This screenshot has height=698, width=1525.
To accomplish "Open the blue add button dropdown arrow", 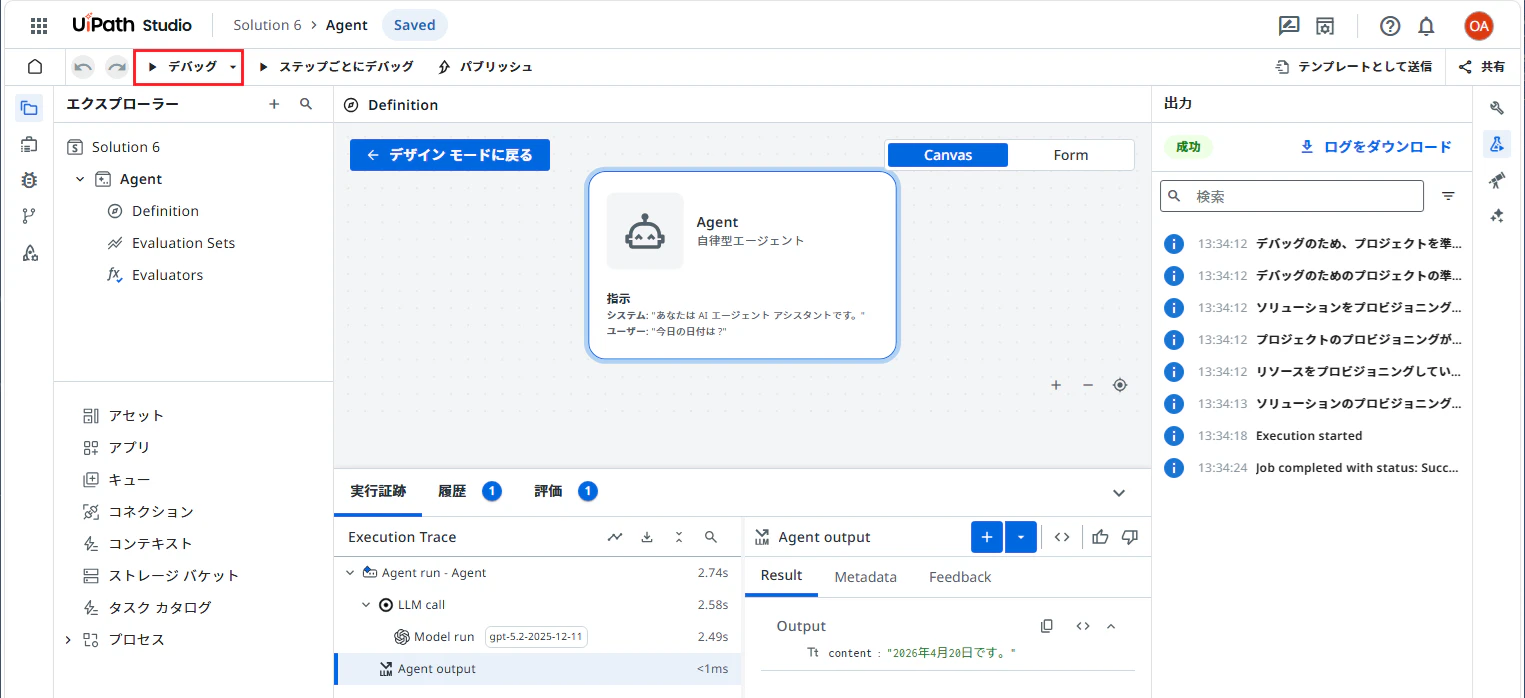I will coord(1020,537).
